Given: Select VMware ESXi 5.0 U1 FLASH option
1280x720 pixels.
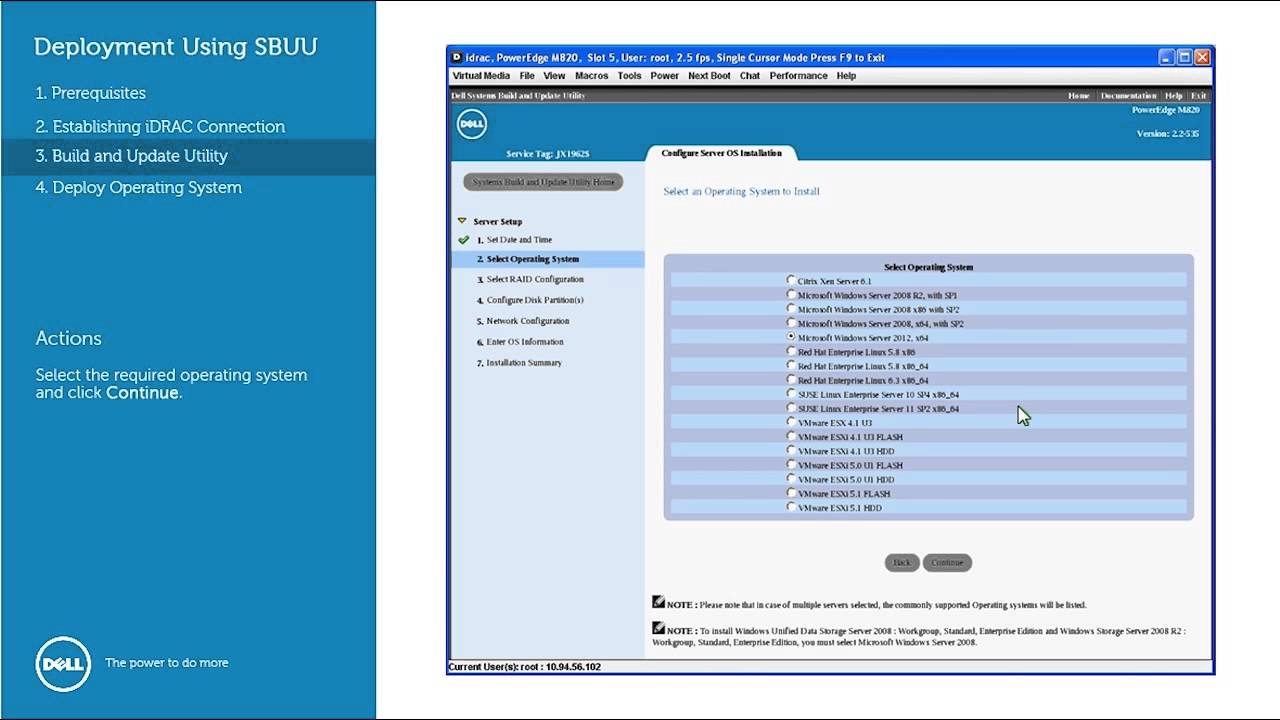Looking at the screenshot, I should [792, 465].
